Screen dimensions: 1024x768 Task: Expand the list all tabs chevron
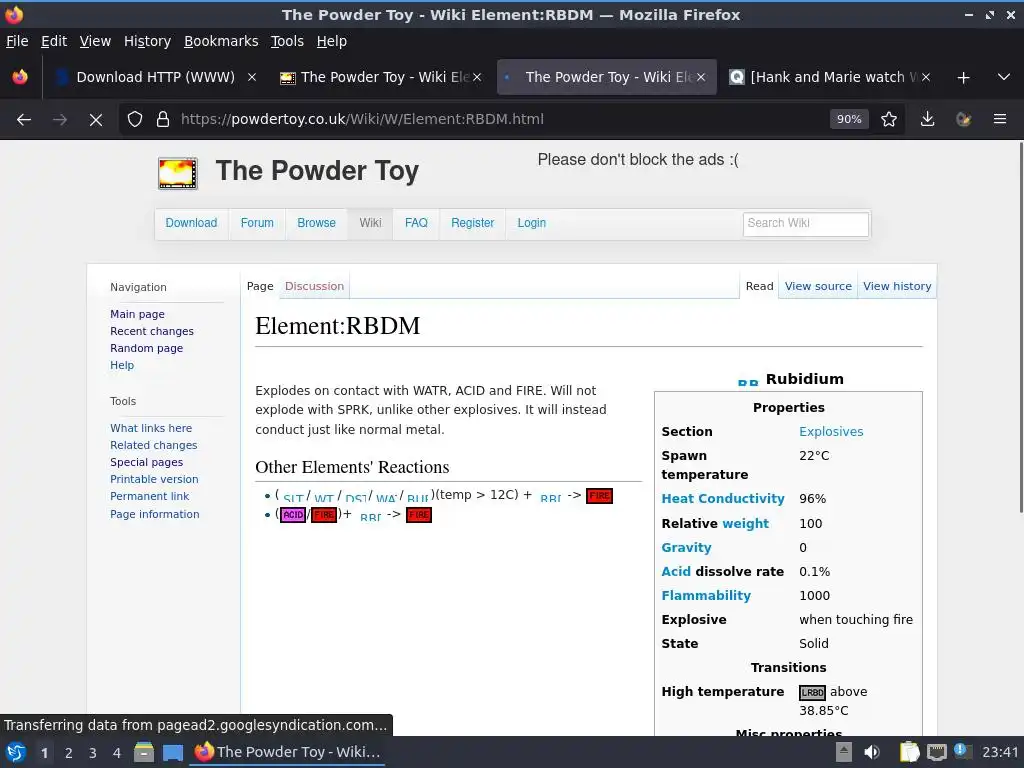coord(1004,77)
